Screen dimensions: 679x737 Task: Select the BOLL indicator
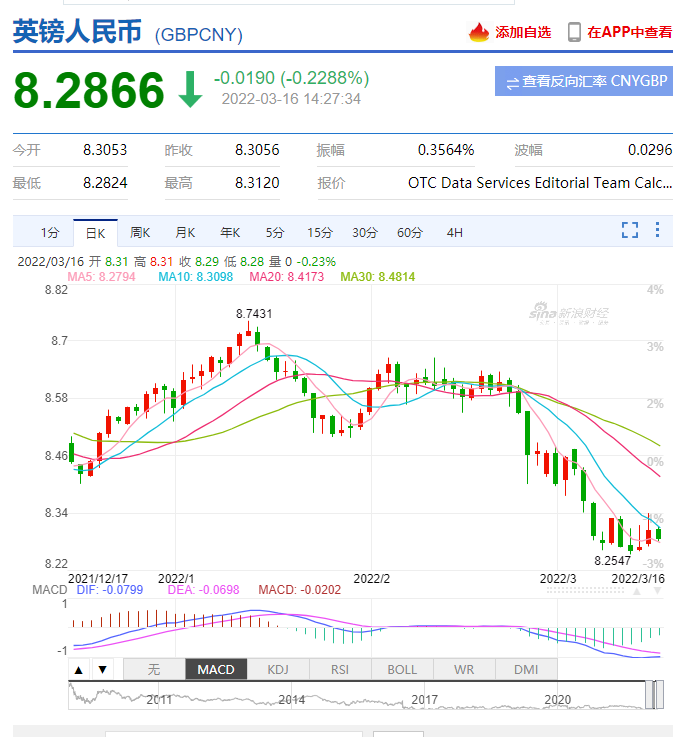(402, 669)
